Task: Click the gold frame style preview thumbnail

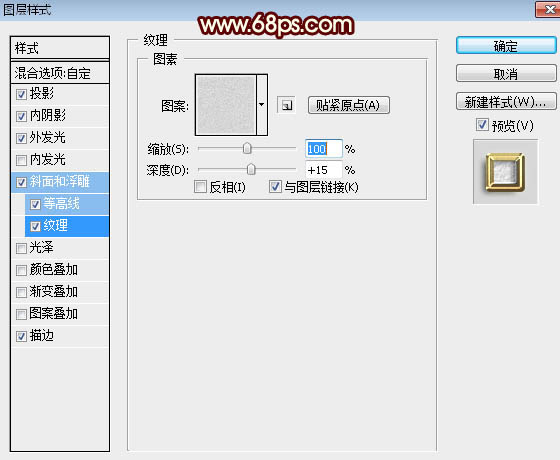Action: coord(505,172)
